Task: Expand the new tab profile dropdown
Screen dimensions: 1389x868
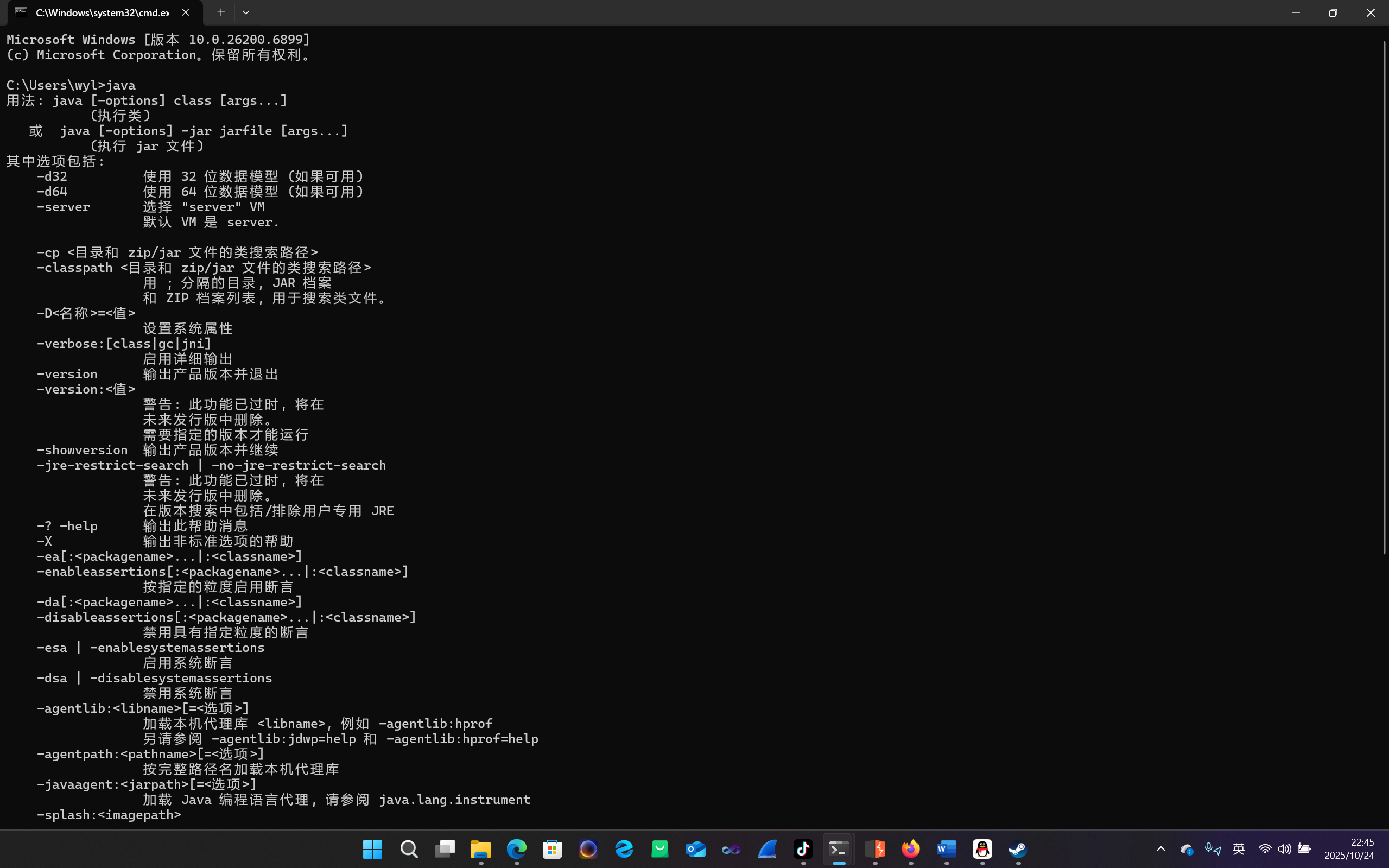Action: tap(246, 12)
